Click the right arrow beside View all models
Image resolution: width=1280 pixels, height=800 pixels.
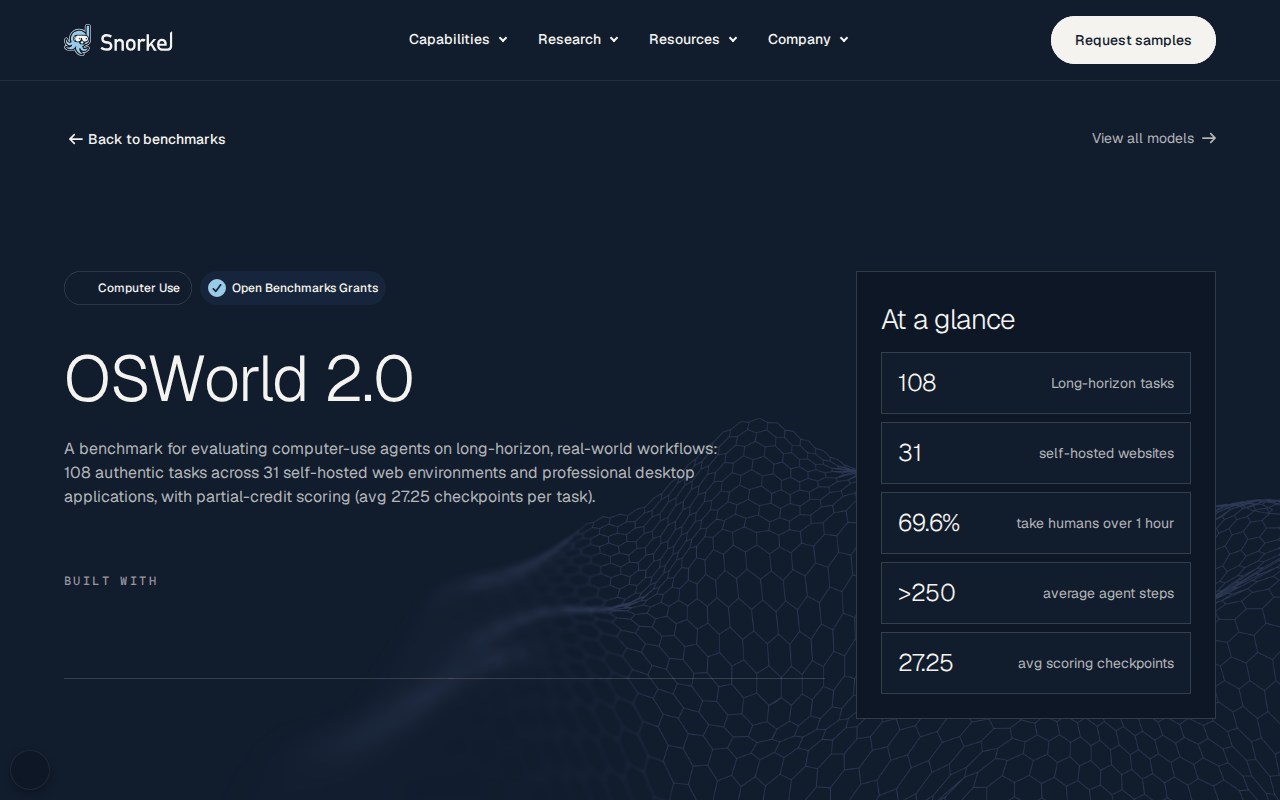pyautogui.click(x=1209, y=138)
